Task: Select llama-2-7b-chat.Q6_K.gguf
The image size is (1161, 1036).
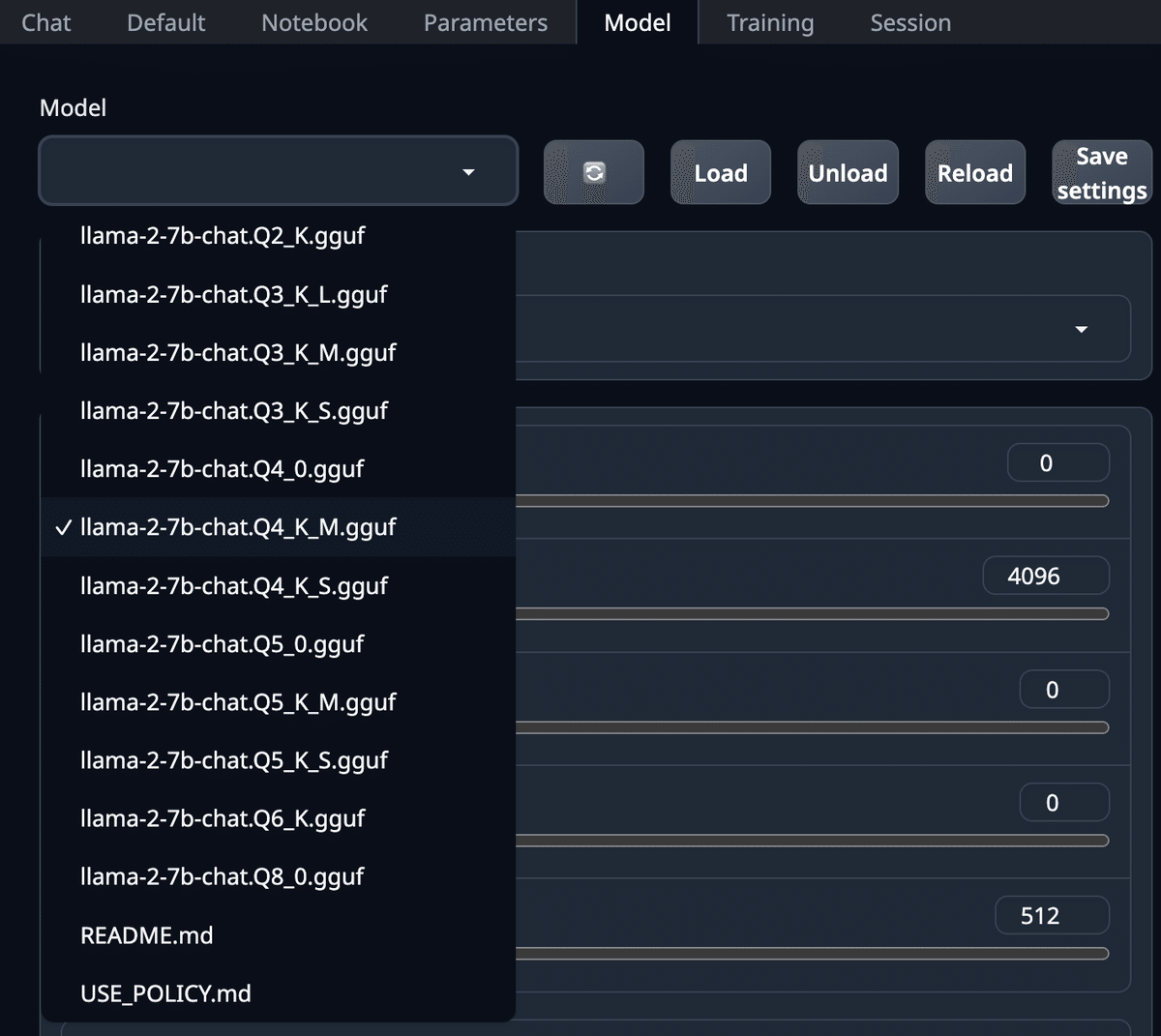Action: [x=278, y=818]
